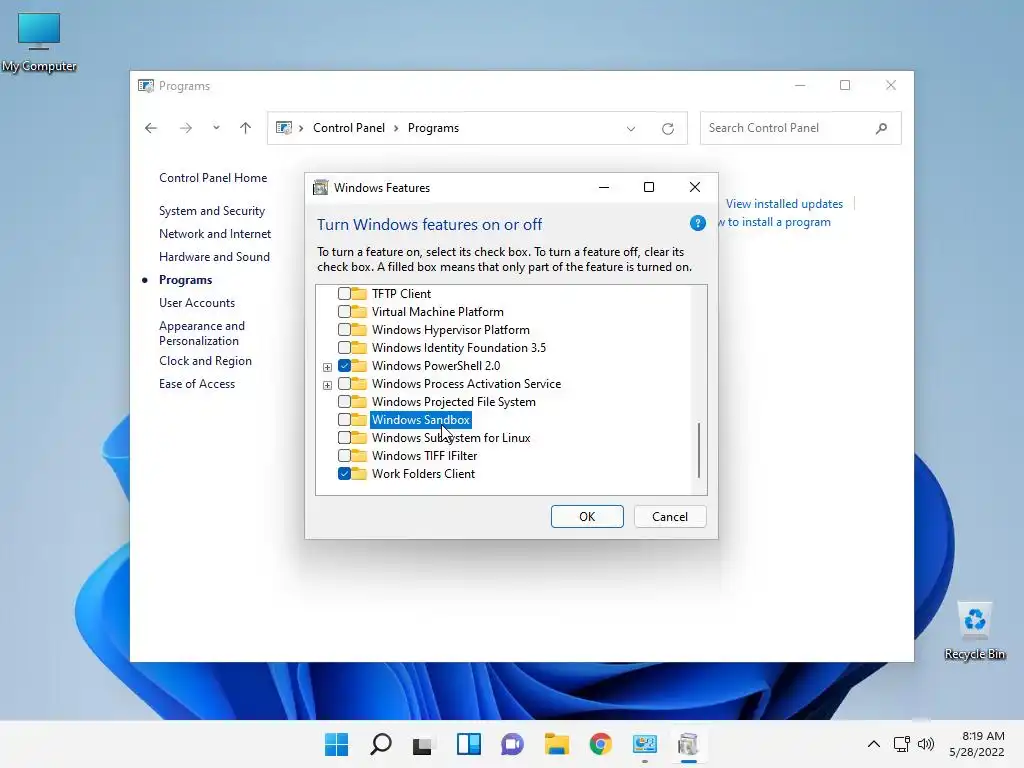The width and height of the screenshot is (1024, 768).
Task: Open System and Security category
Action: coord(212,211)
